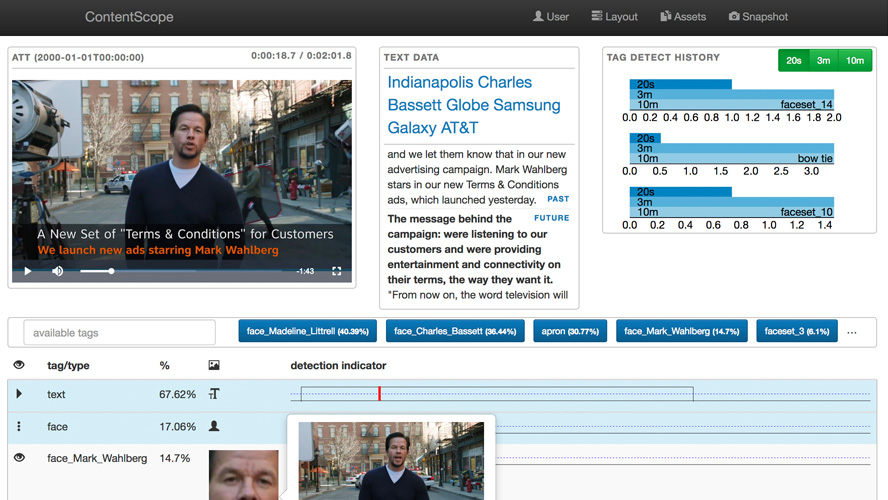Open the Layout menu
The width and height of the screenshot is (888, 500).
tap(614, 17)
